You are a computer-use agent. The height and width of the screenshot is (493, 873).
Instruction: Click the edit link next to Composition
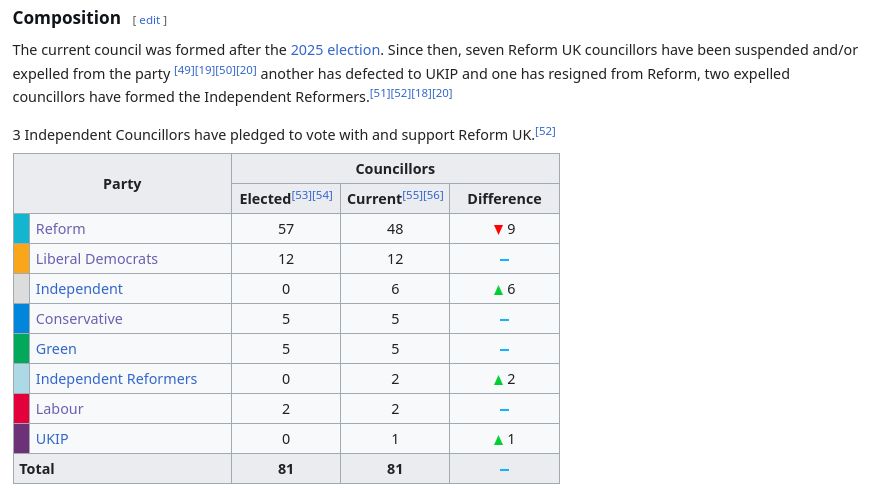coord(149,20)
